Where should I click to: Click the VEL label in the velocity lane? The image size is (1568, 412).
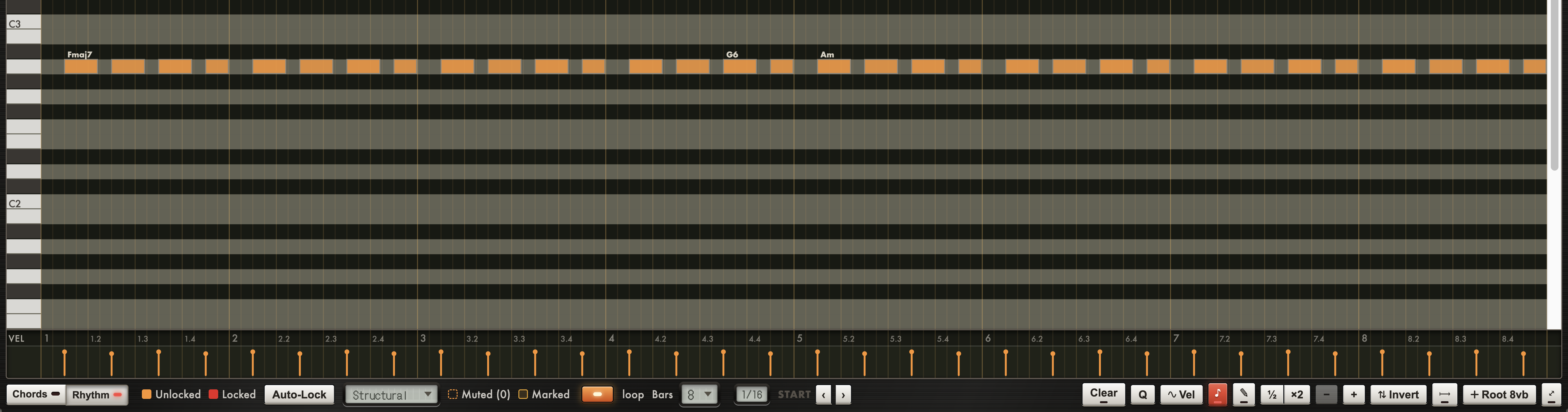click(16, 338)
